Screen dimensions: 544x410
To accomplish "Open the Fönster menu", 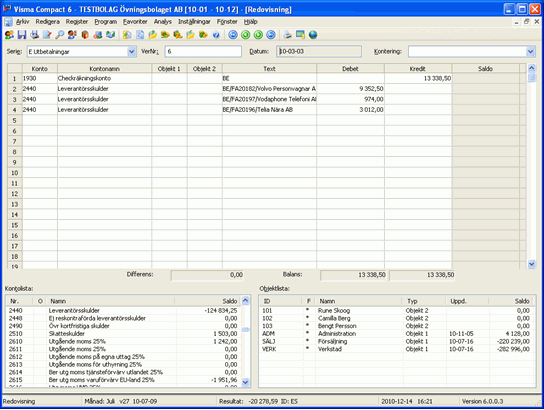I will [x=227, y=22].
